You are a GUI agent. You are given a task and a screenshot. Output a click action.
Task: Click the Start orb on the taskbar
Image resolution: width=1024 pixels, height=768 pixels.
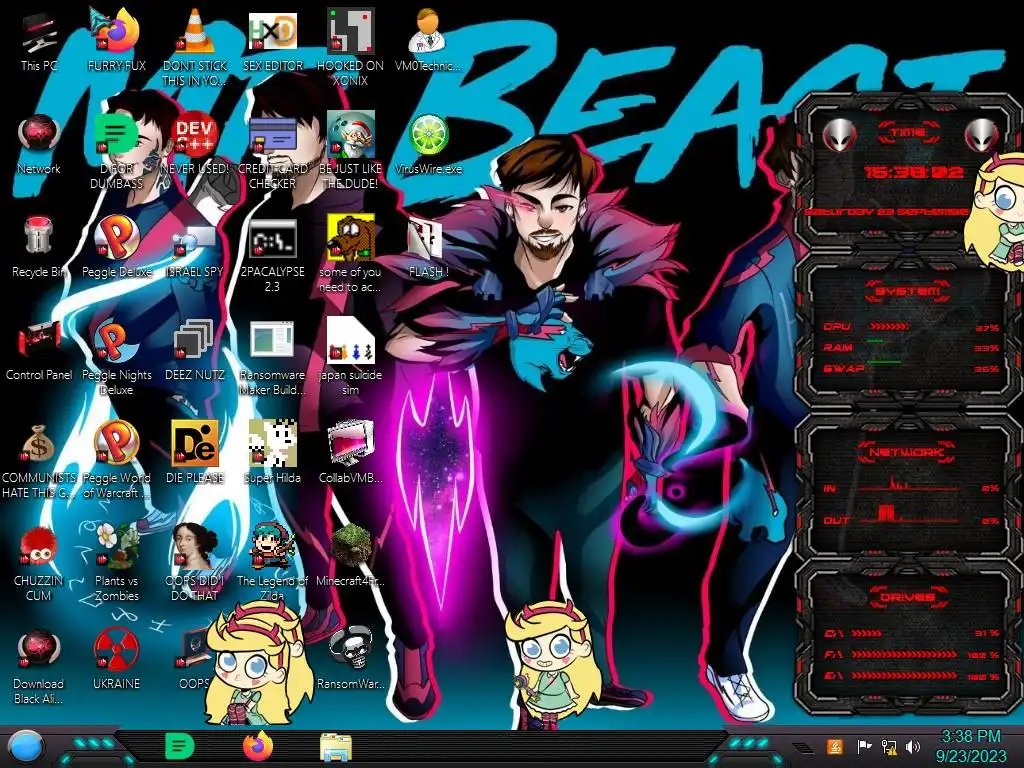point(26,747)
